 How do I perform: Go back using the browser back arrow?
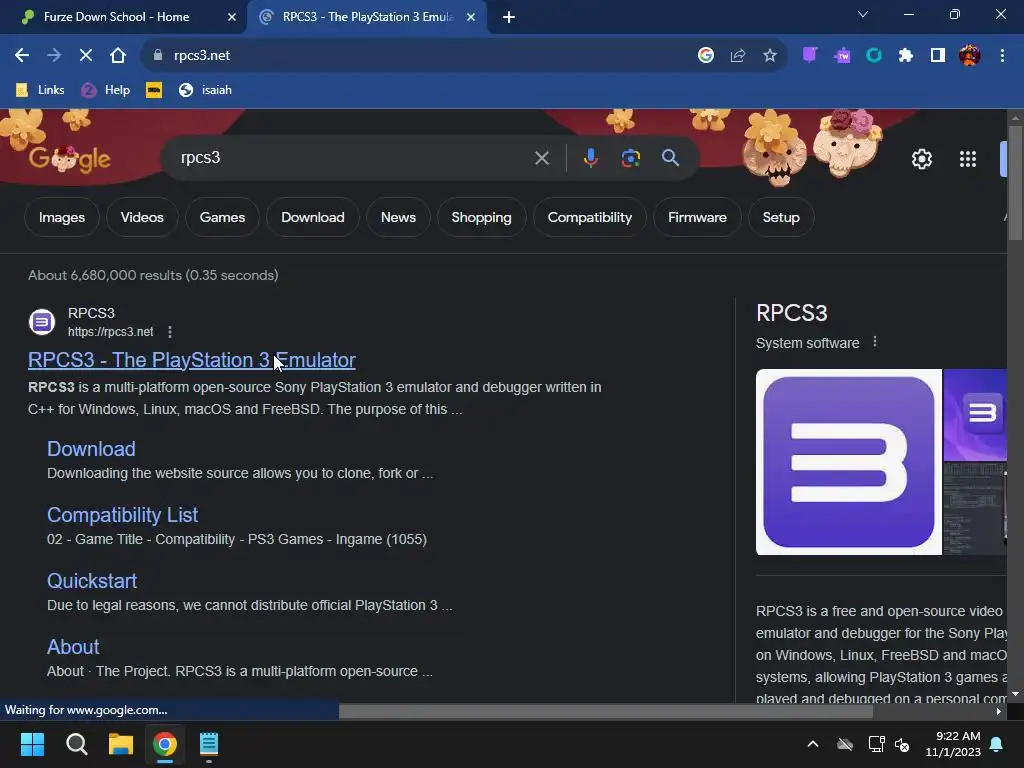[22, 56]
